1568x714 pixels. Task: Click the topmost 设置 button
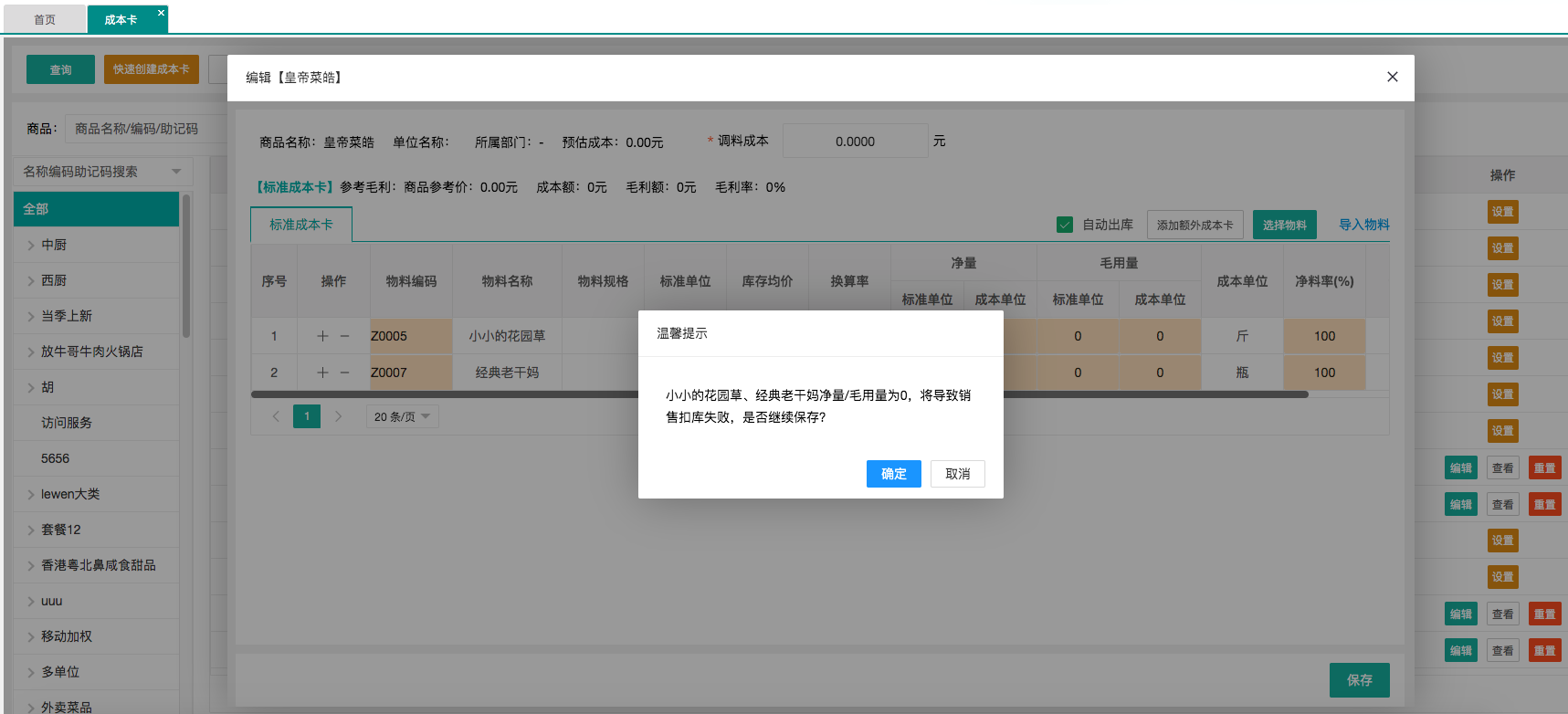coord(1502,212)
